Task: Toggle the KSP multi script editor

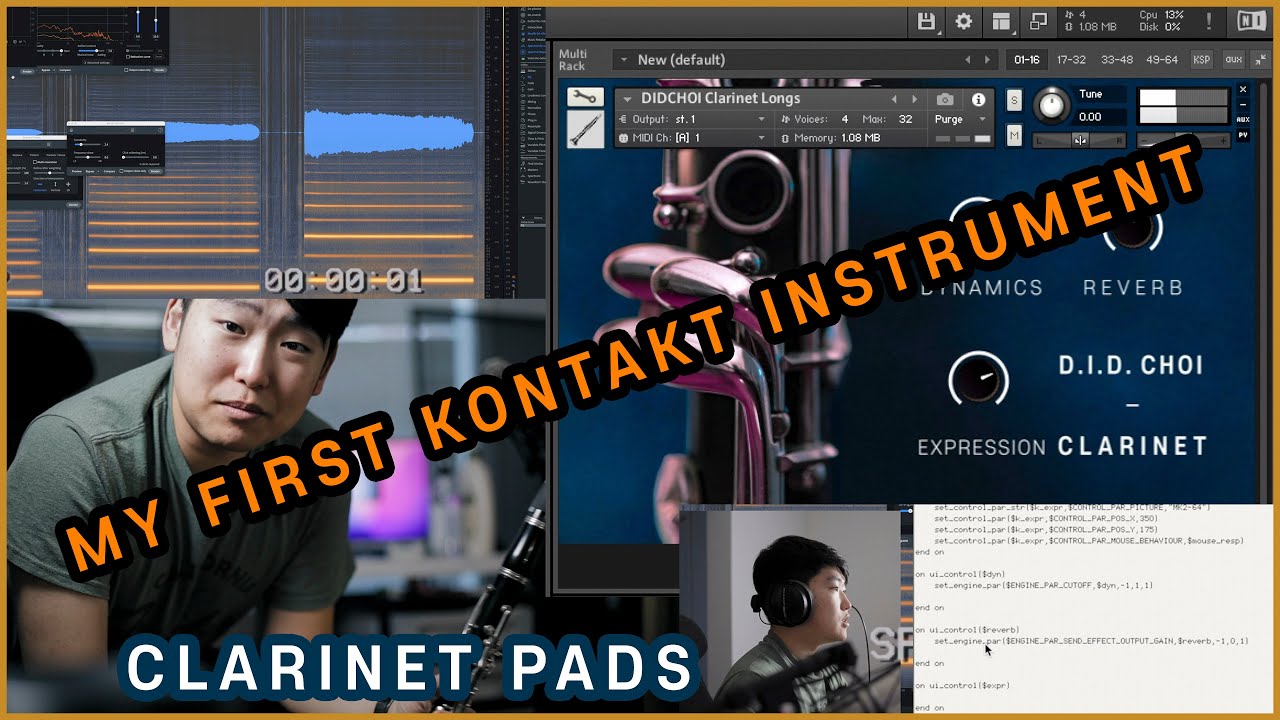Action: click(1201, 60)
